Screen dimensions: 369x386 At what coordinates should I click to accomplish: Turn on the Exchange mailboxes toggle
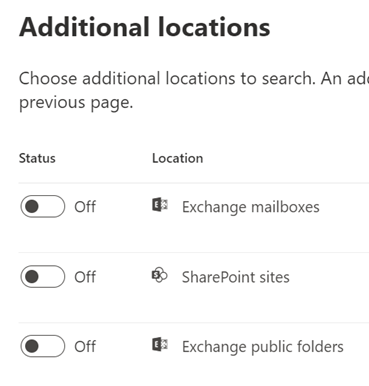tap(43, 206)
